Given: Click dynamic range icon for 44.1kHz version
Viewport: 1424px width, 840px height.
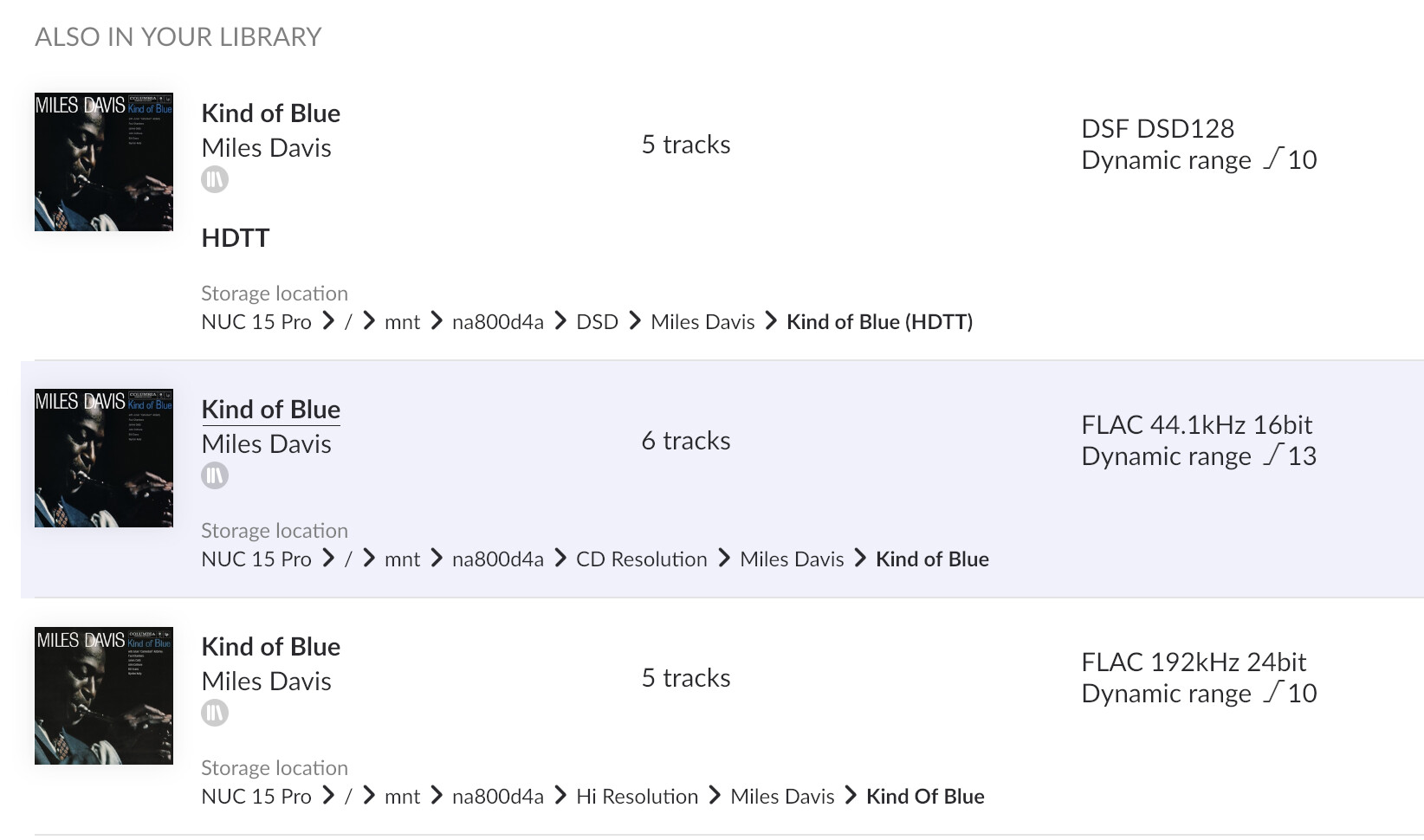Looking at the screenshot, I should 1272,455.
